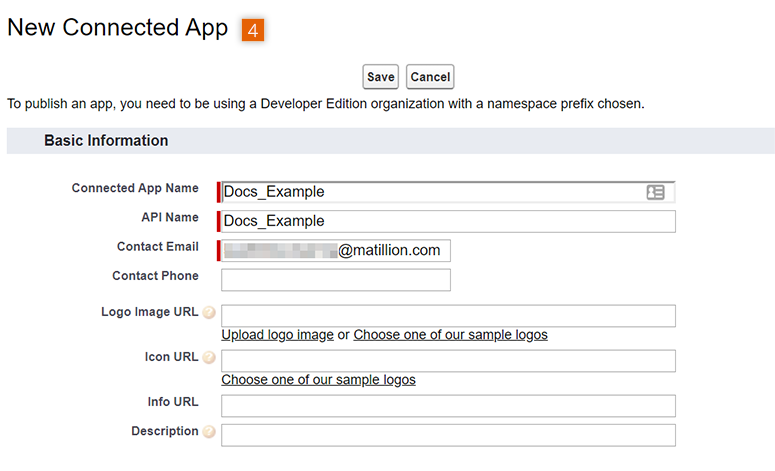Screen dimensions: 775x471
Task: Open help icon beside Logo Image URL
Action: (209, 312)
